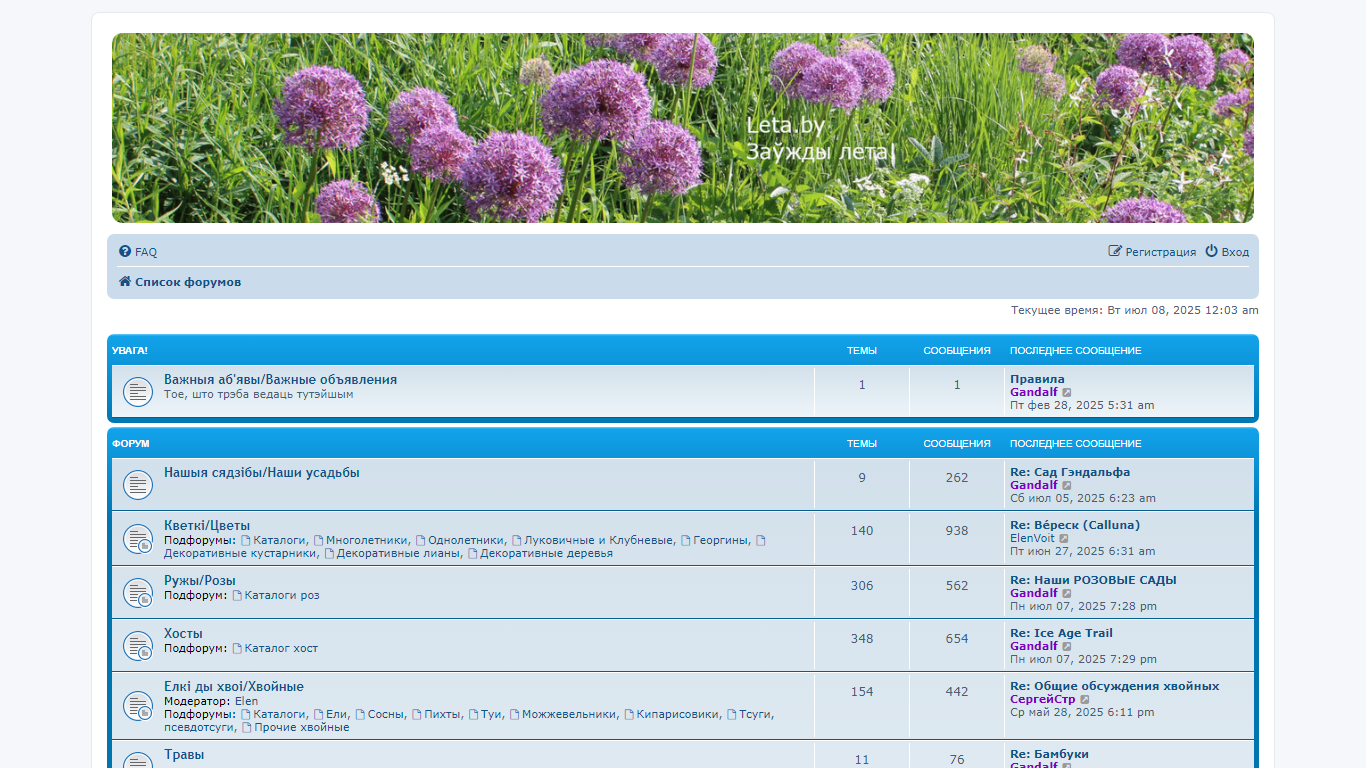Open ElenVoit user profile
This screenshot has height=768, width=1366.
tap(1032, 539)
